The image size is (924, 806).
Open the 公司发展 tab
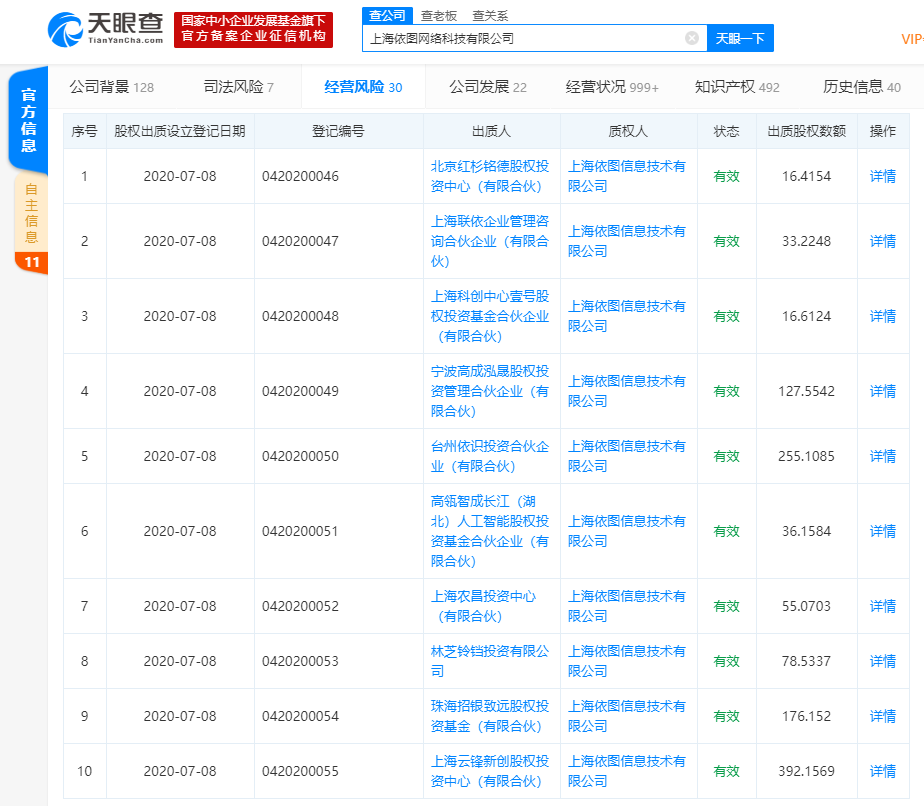[487, 87]
